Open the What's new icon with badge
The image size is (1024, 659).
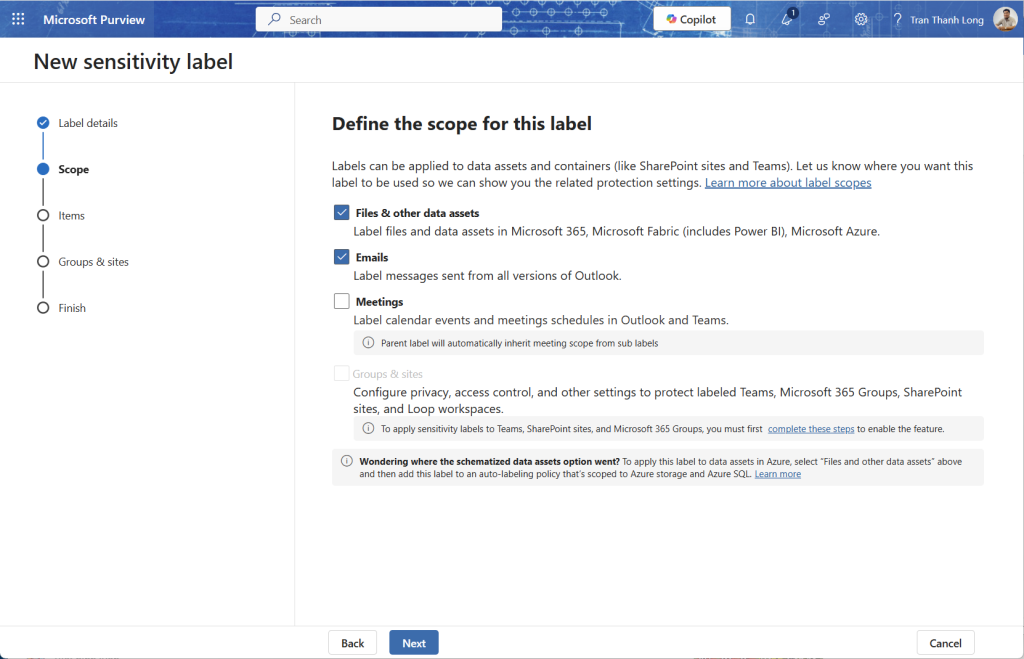click(x=787, y=19)
